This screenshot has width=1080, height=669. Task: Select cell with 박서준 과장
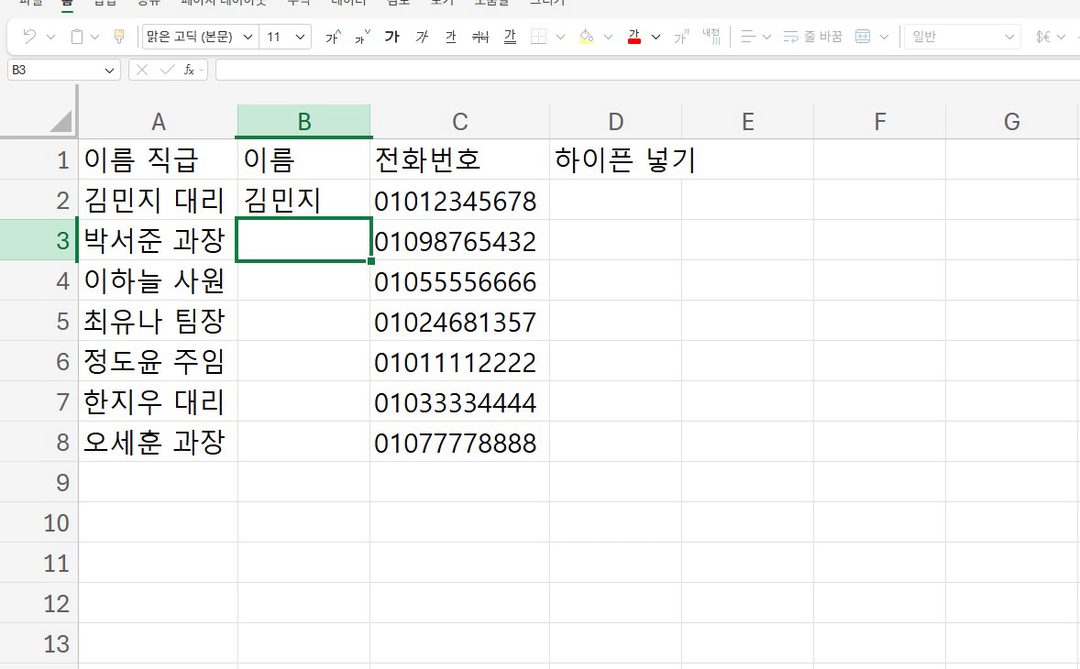pyautogui.click(x=158, y=240)
